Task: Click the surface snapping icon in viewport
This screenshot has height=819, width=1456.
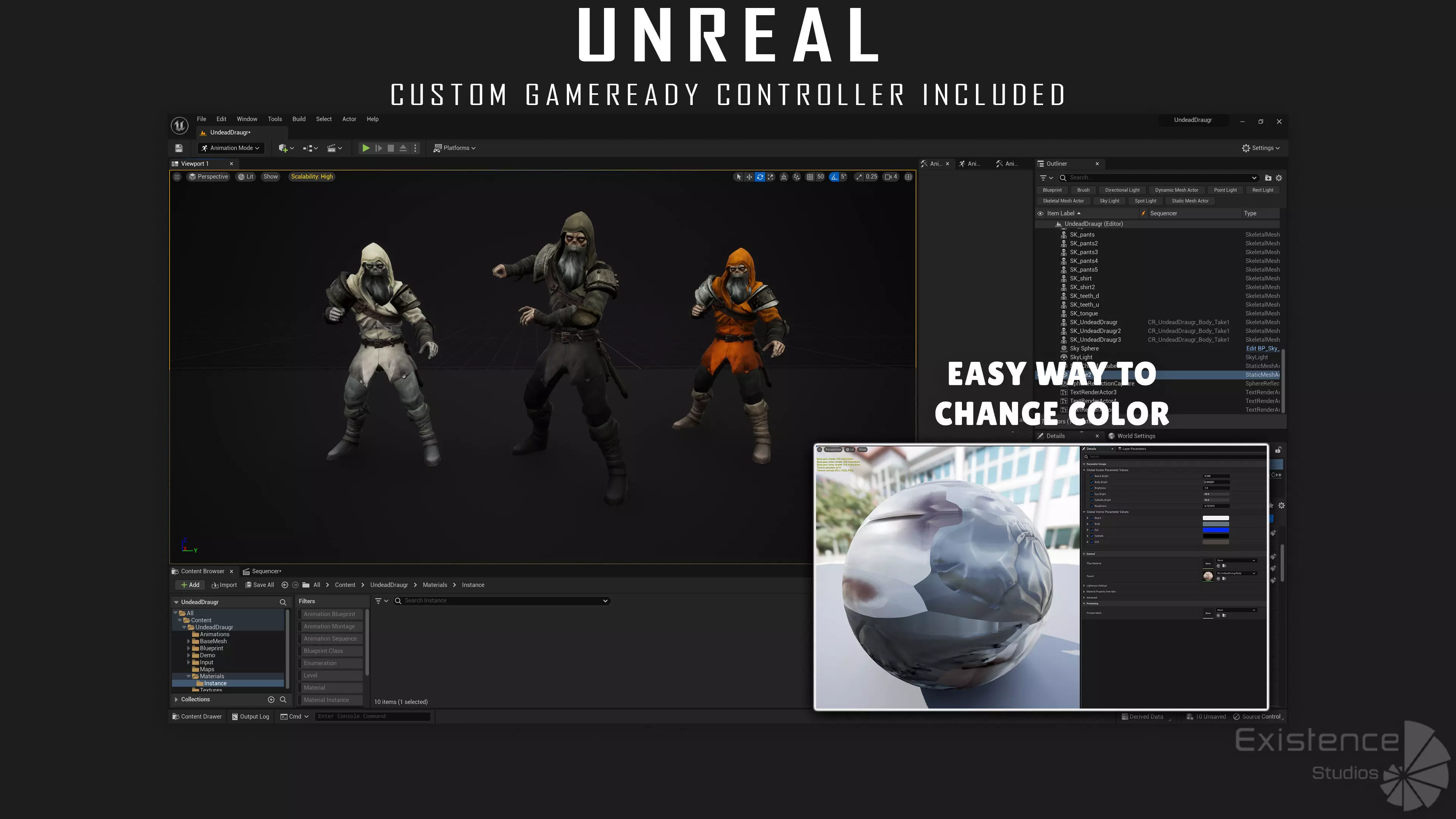Action: pyautogui.click(x=796, y=177)
